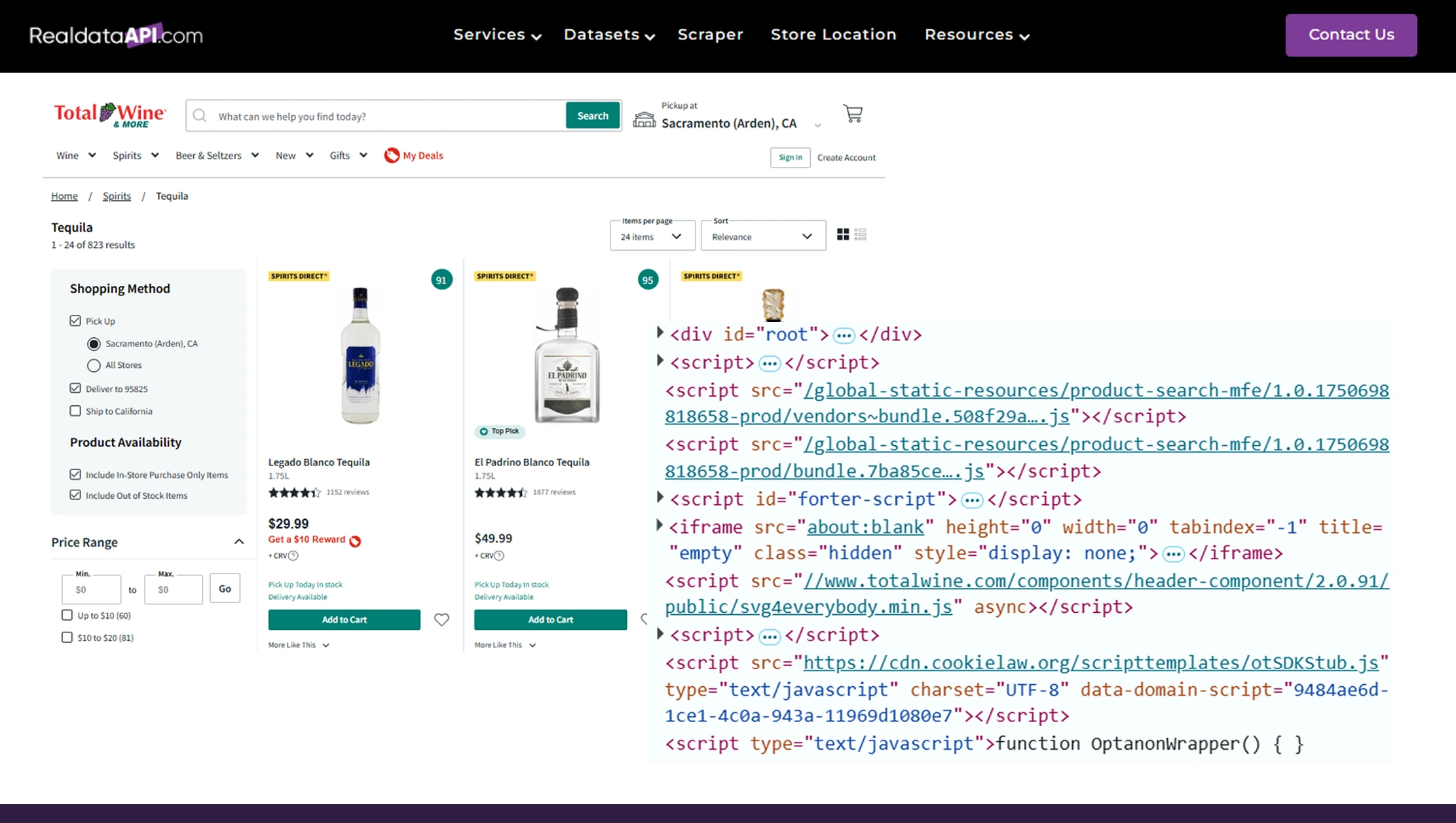The image size is (1456, 823).
Task: Check the $10 to $20 (81) filter
Action: pyautogui.click(x=67, y=638)
